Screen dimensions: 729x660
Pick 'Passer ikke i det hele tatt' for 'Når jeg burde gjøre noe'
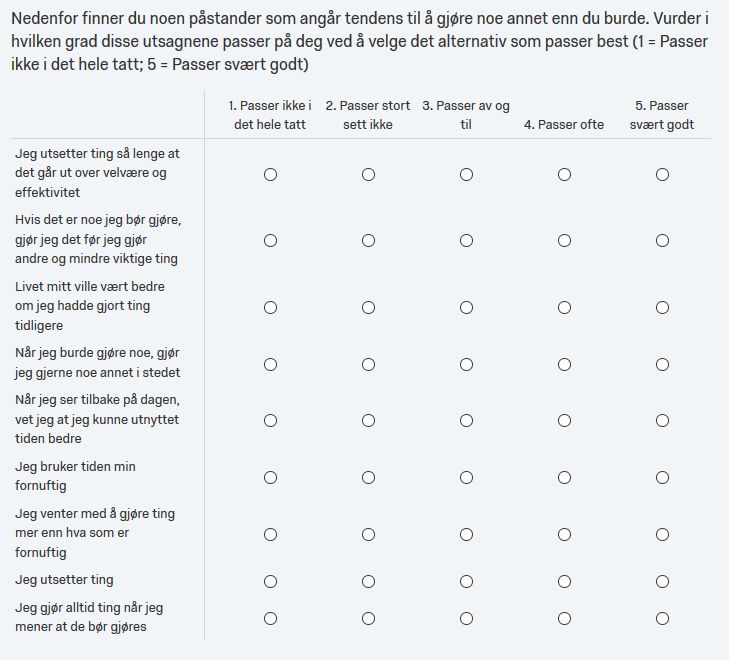pyautogui.click(x=270, y=364)
